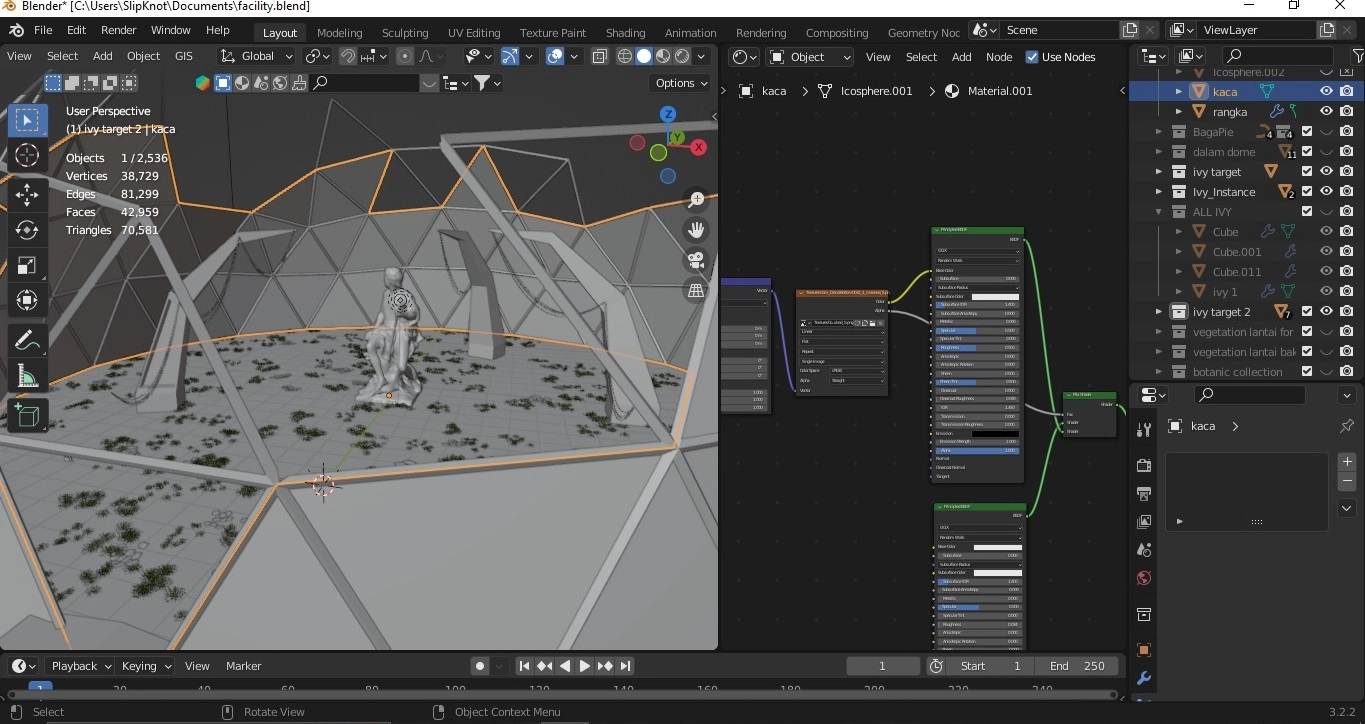Toggle the ivy target collection checkbox
Screen dimensions: 1365x724
point(1306,172)
